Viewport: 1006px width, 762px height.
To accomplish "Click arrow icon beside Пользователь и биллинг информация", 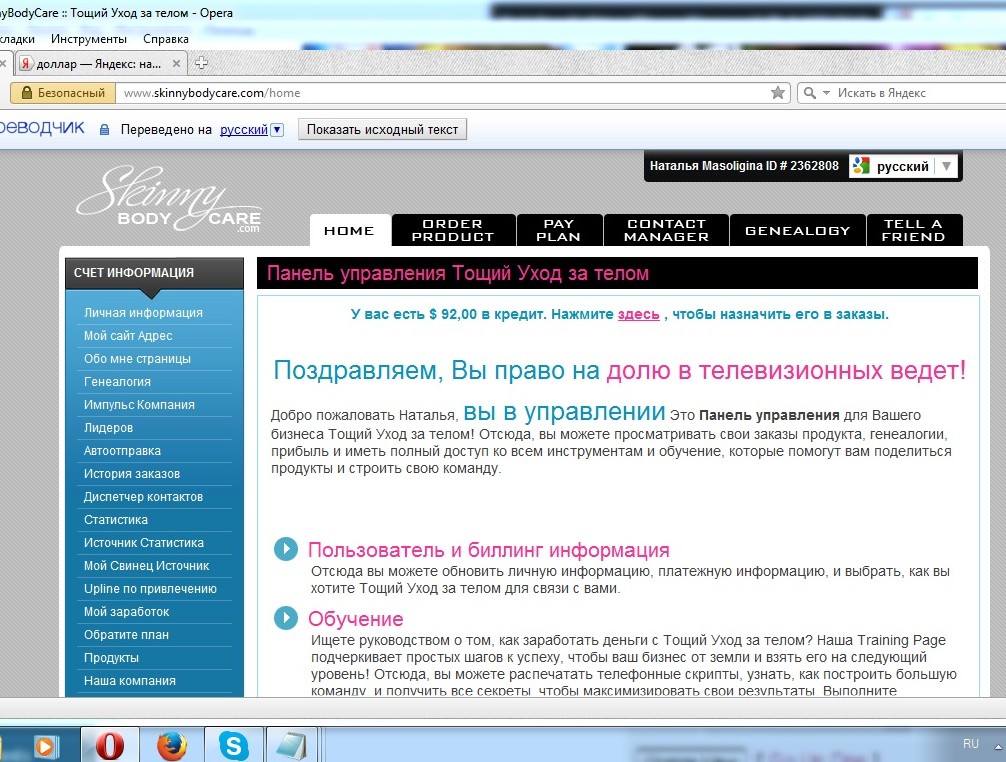I will (286, 549).
